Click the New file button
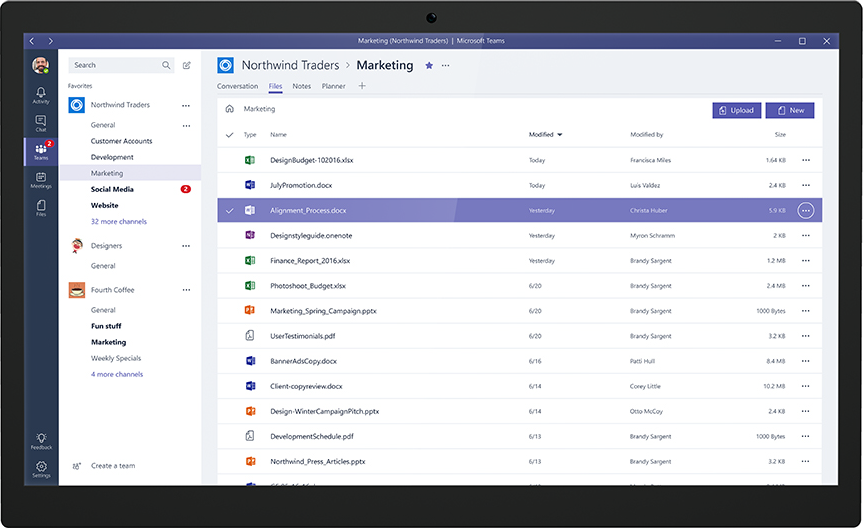This screenshot has width=863, height=528. point(790,111)
